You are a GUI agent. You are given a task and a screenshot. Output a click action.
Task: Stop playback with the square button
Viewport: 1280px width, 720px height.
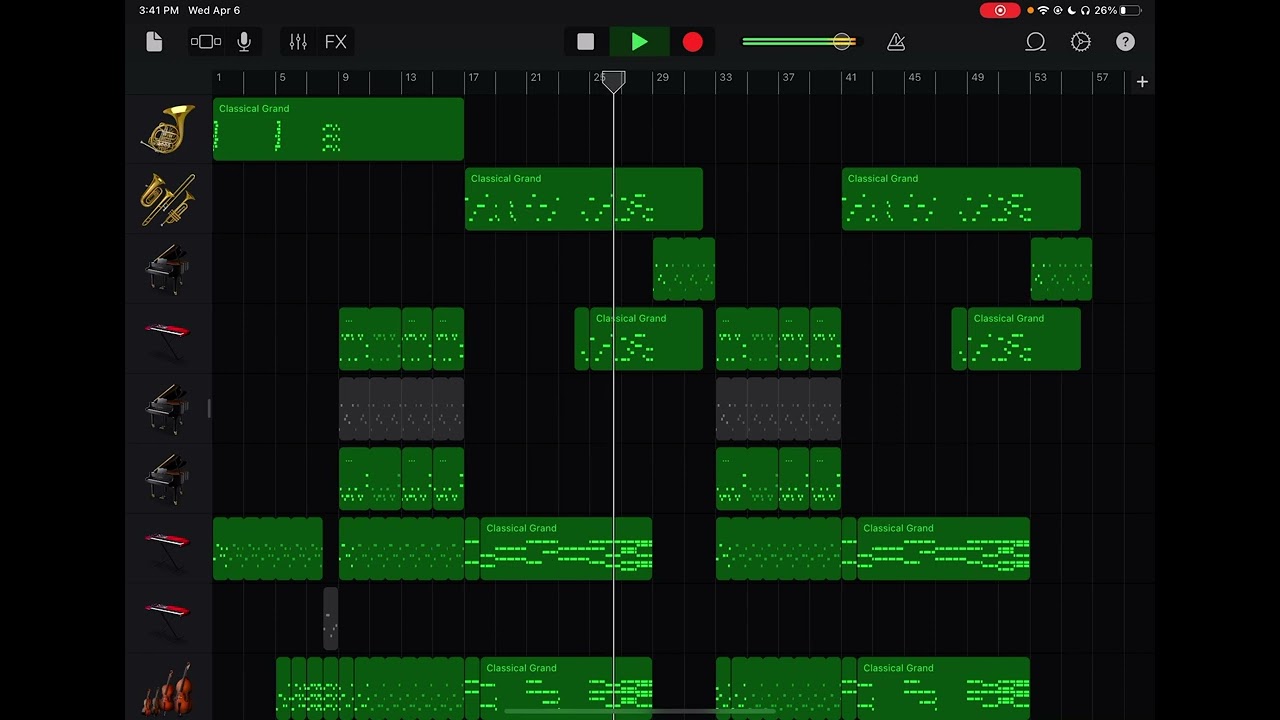pyautogui.click(x=586, y=42)
